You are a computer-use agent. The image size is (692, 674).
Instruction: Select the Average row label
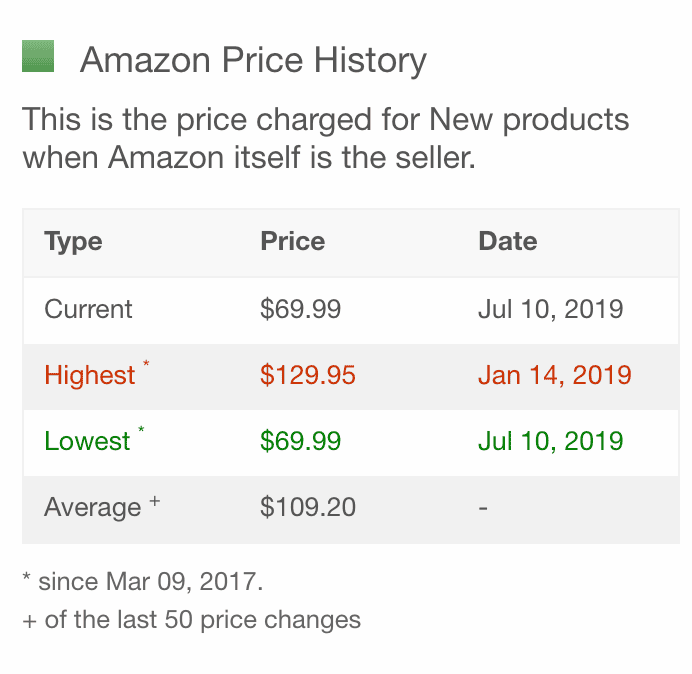[93, 507]
